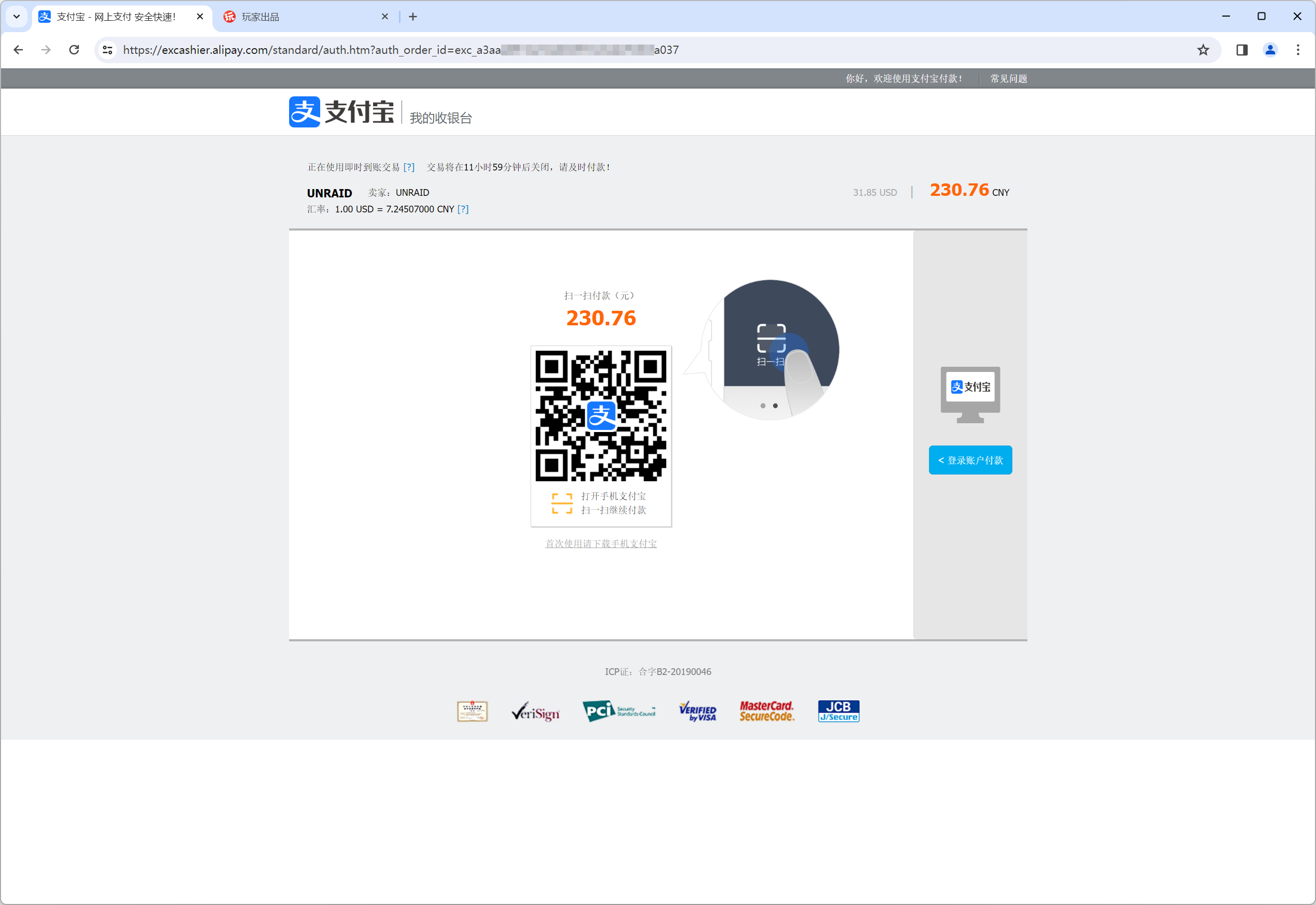
Task: Click the MasterCard SecureCode badge
Action: click(767, 711)
